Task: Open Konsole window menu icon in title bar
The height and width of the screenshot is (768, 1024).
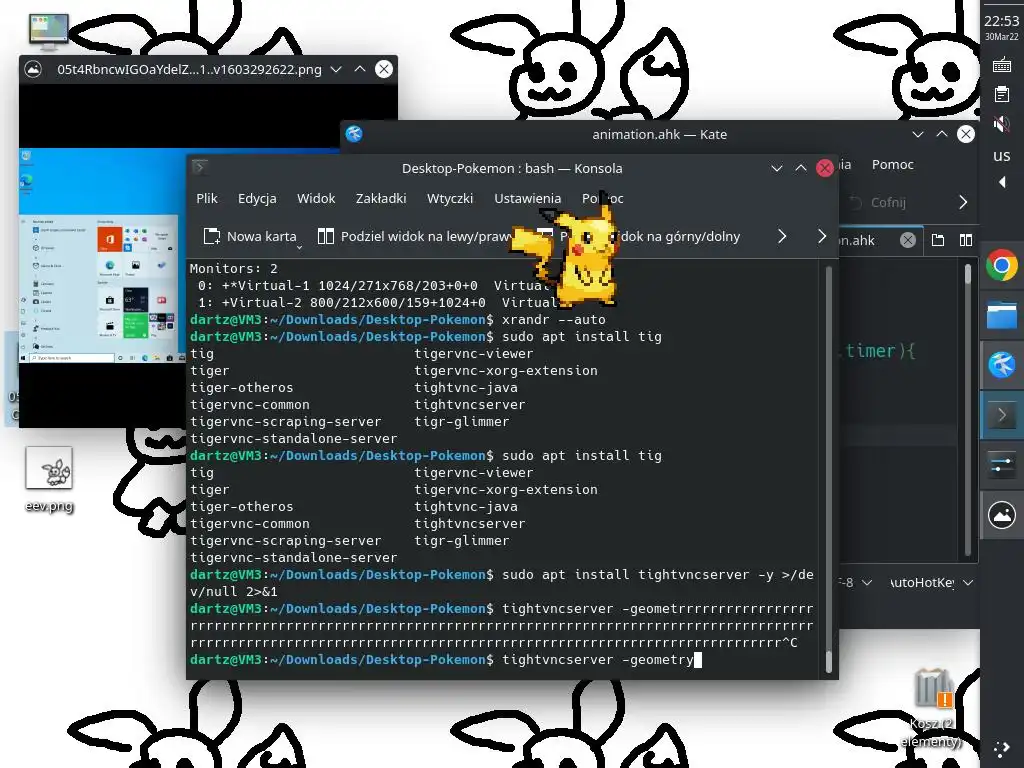Action: (x=200, y=168)
